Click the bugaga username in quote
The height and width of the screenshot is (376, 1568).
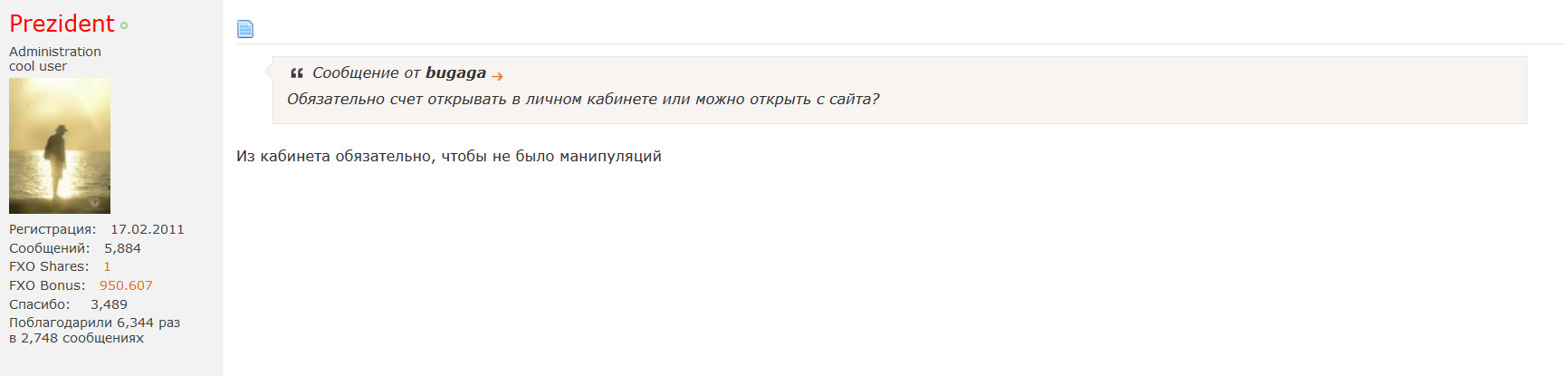[x=455, y=73]
